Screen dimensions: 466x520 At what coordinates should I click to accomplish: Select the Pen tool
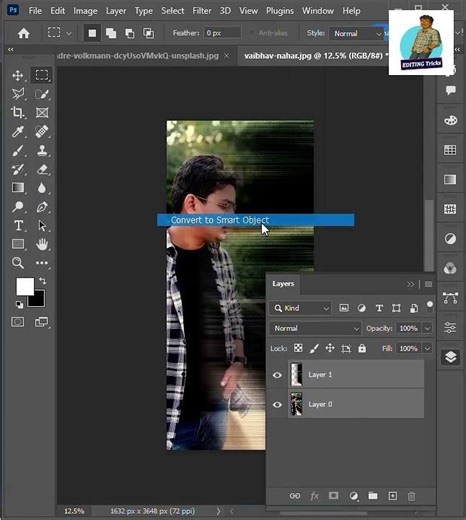[42, 207]
